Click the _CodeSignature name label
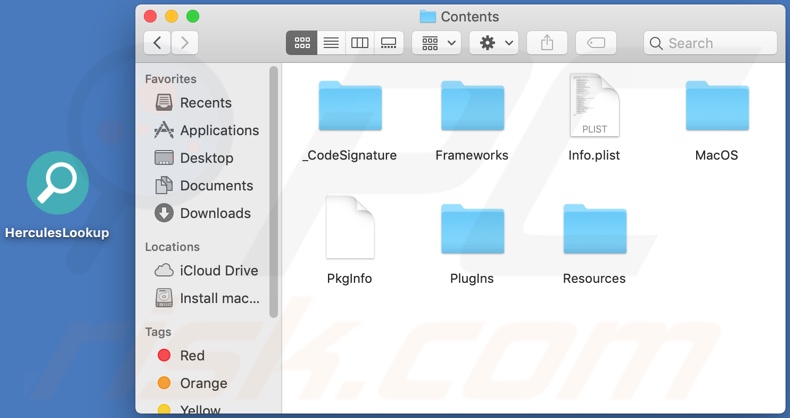Image resolution: width=790 pixels, height=418 pixels. pos(350,155)
